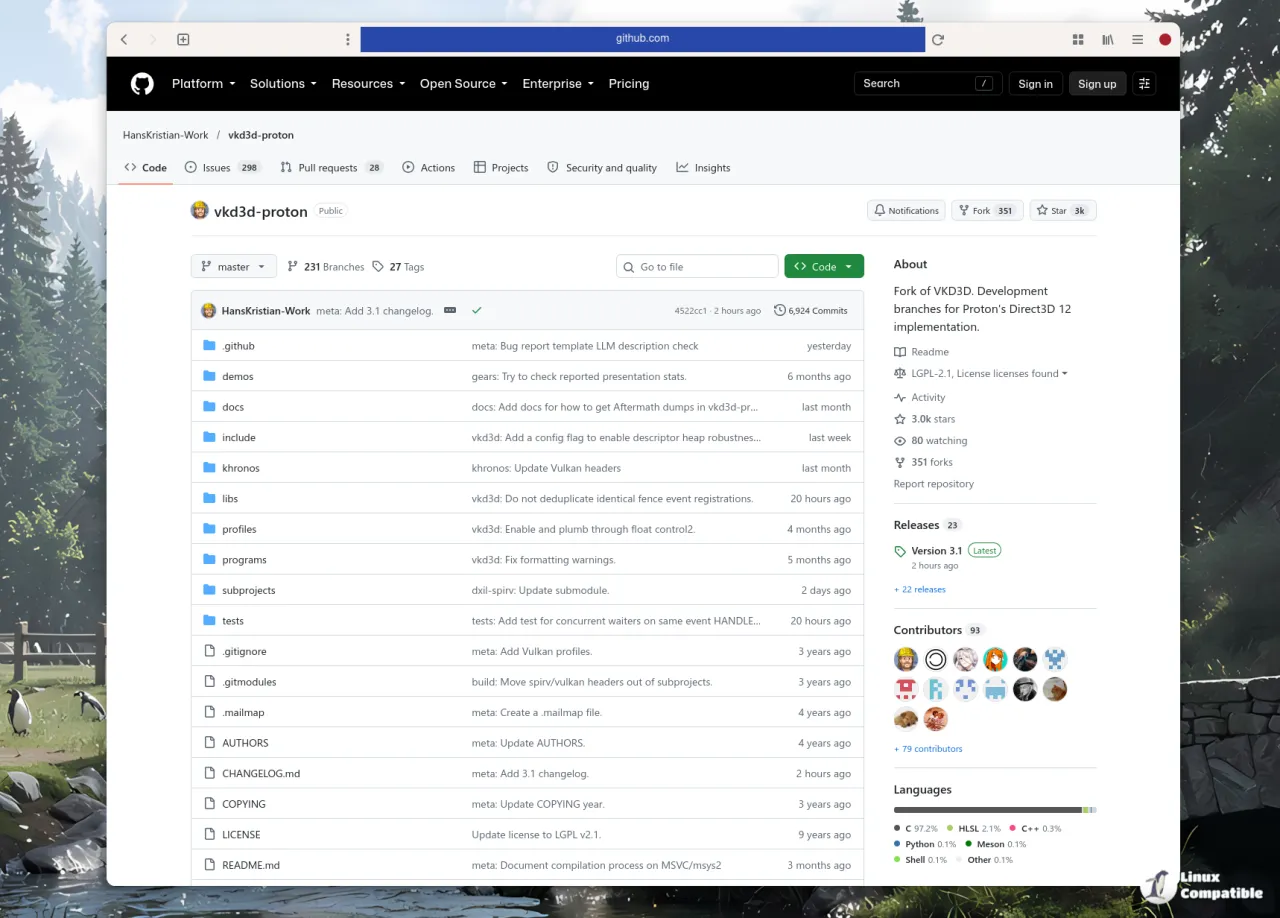
Task: Go back with the browser back arrow
Action: [124, 39]
